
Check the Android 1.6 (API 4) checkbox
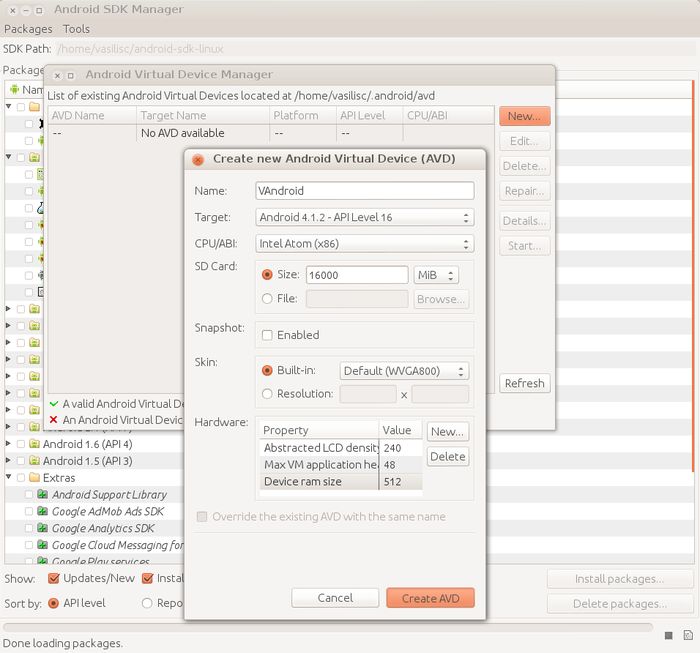pyautogui.click(x=21, y=444)
